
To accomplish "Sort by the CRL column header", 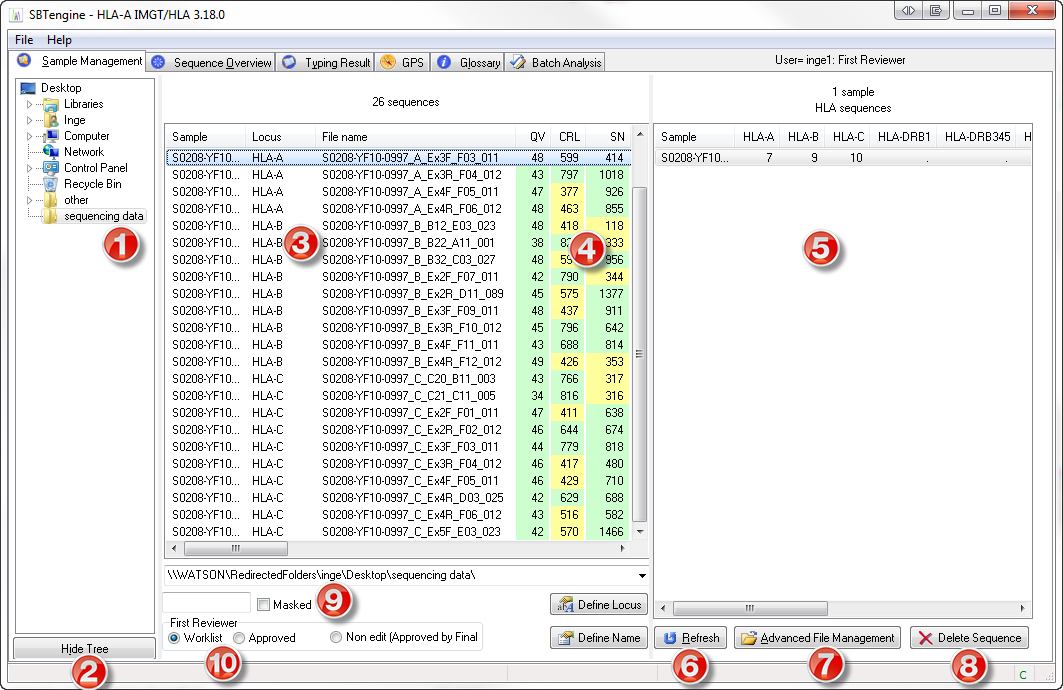I will 568,136.
